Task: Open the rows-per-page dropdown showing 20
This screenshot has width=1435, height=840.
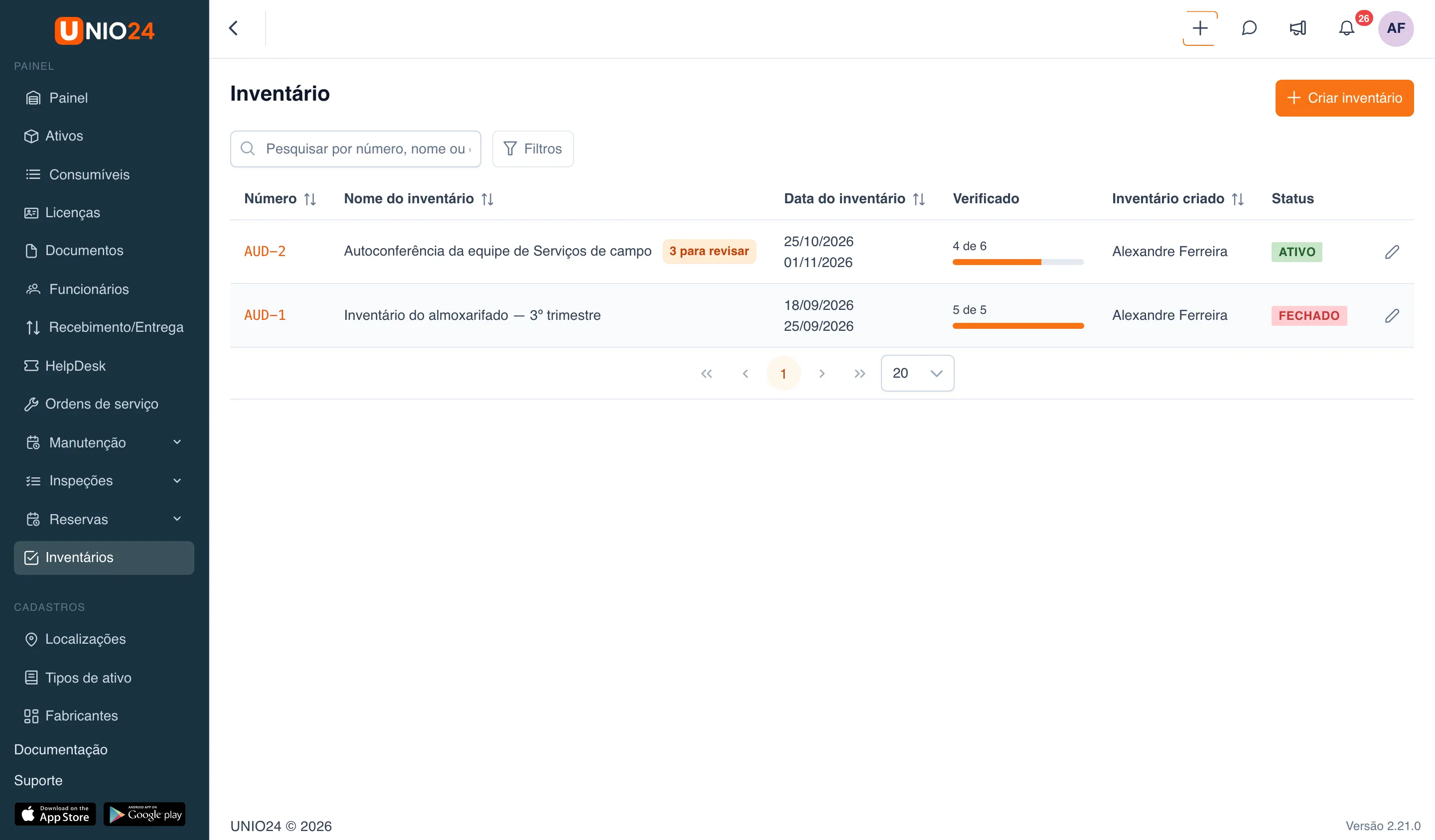Action: (917, 373)
